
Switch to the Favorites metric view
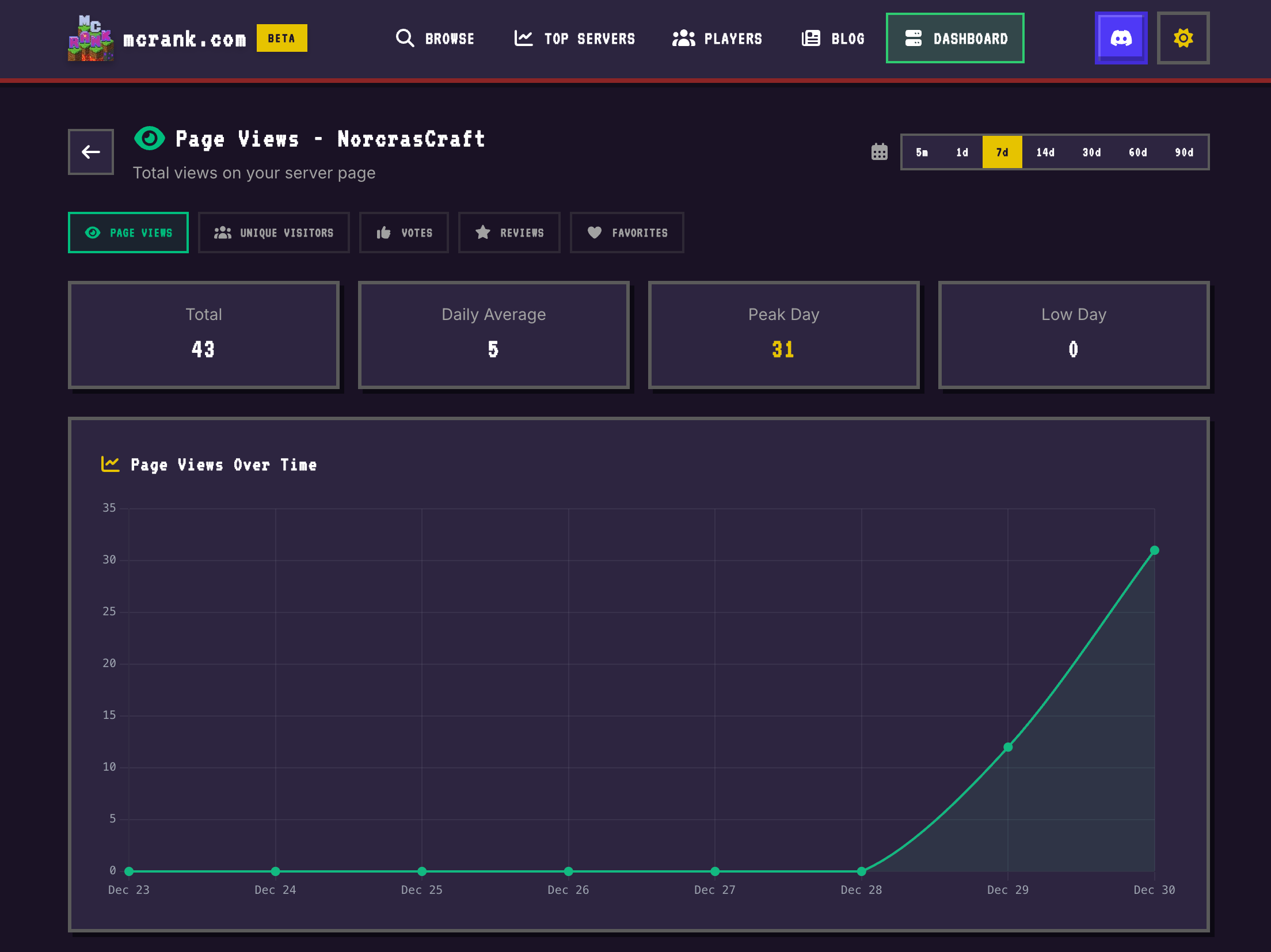(x=626, y=233)
